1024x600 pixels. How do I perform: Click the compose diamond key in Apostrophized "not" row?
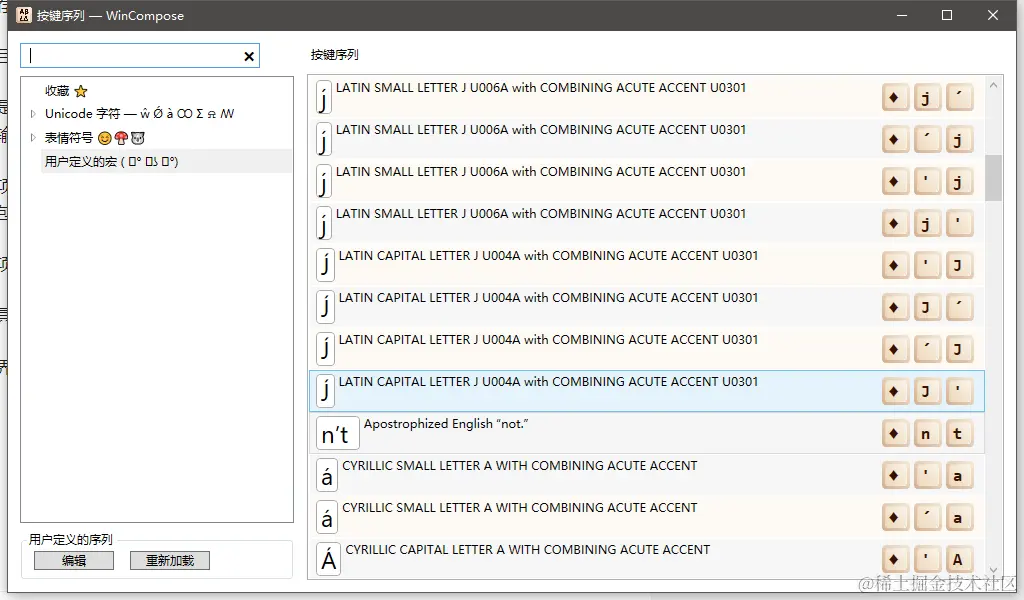[895, 434]
